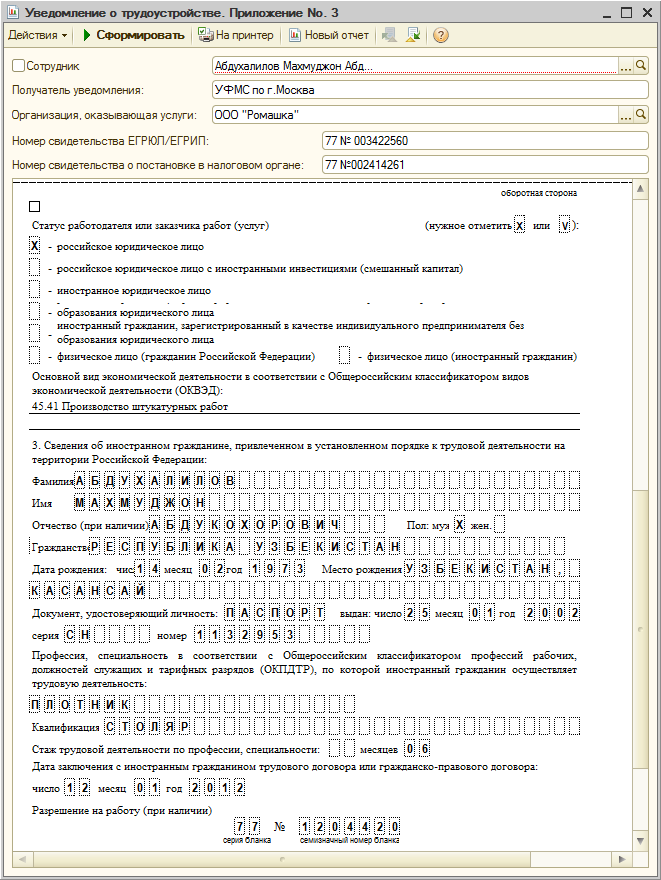Click the Сформировать button

coord(134,35)
